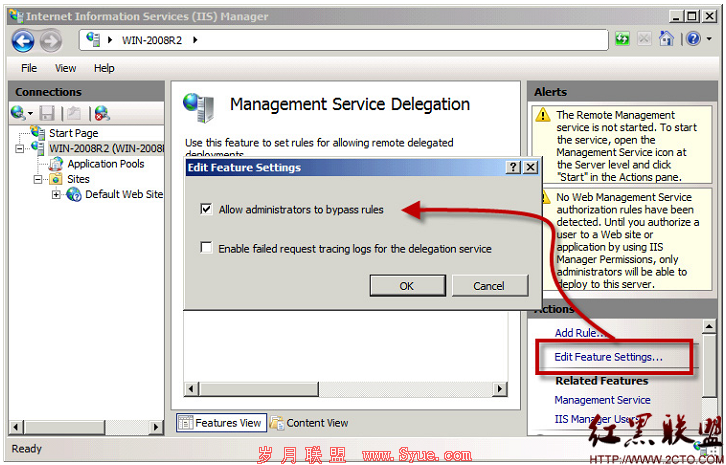
Task: Click the Ready status bar text
Action: [26, 449]
